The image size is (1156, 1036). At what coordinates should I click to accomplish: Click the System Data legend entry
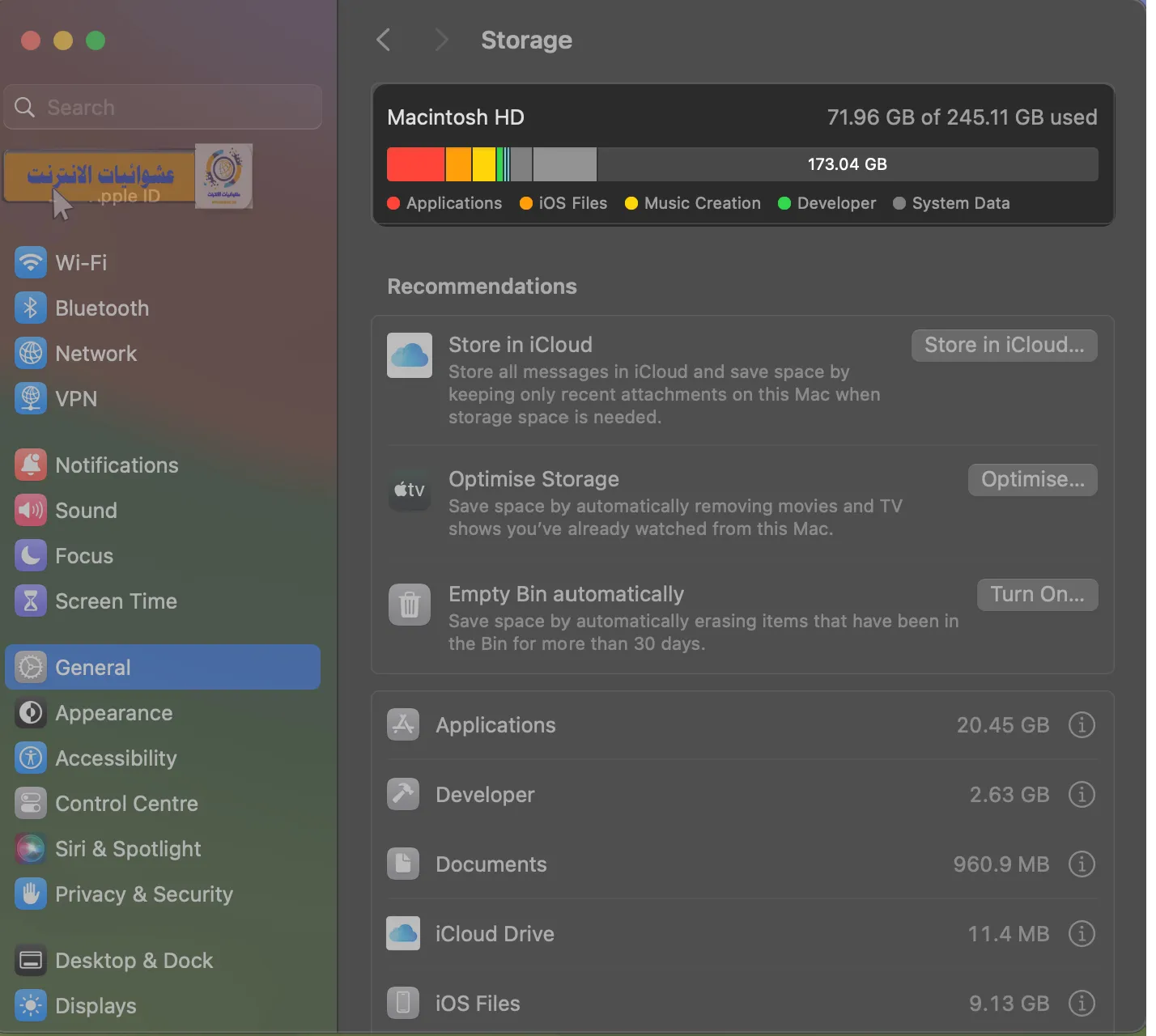951,203
